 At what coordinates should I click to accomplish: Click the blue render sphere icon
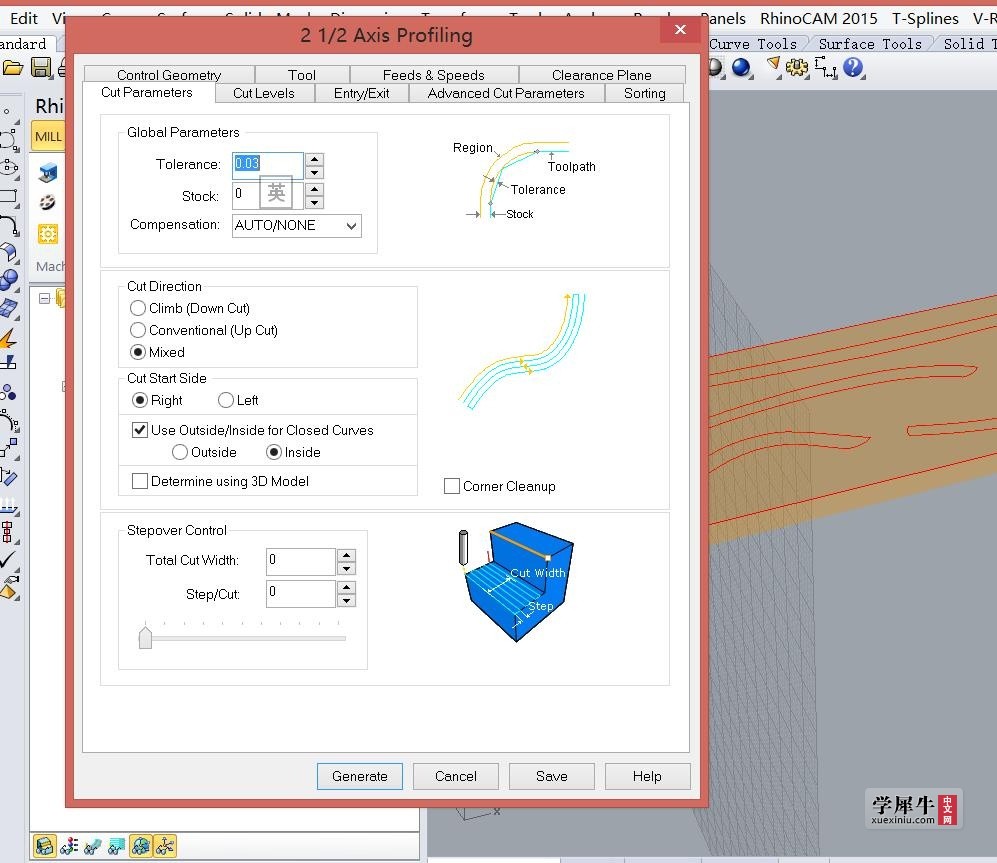741,67
